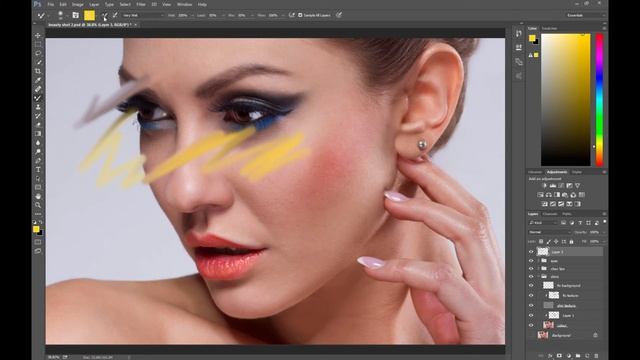
Task: Show the Background layer
Action: coord(531,335)
